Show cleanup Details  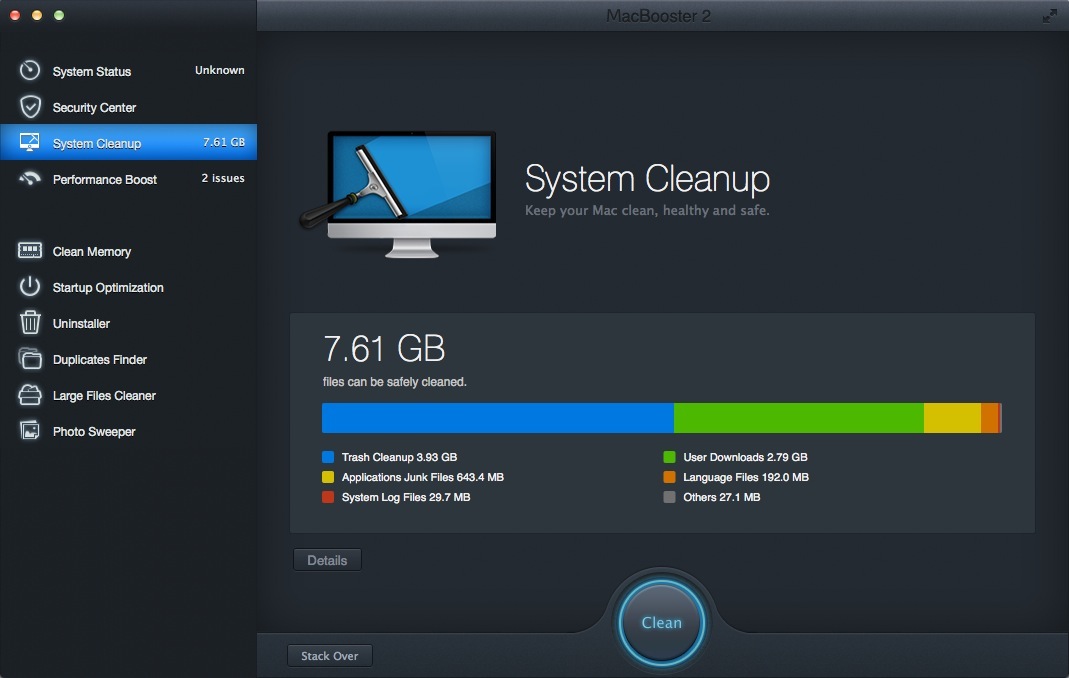click(327, 560)
